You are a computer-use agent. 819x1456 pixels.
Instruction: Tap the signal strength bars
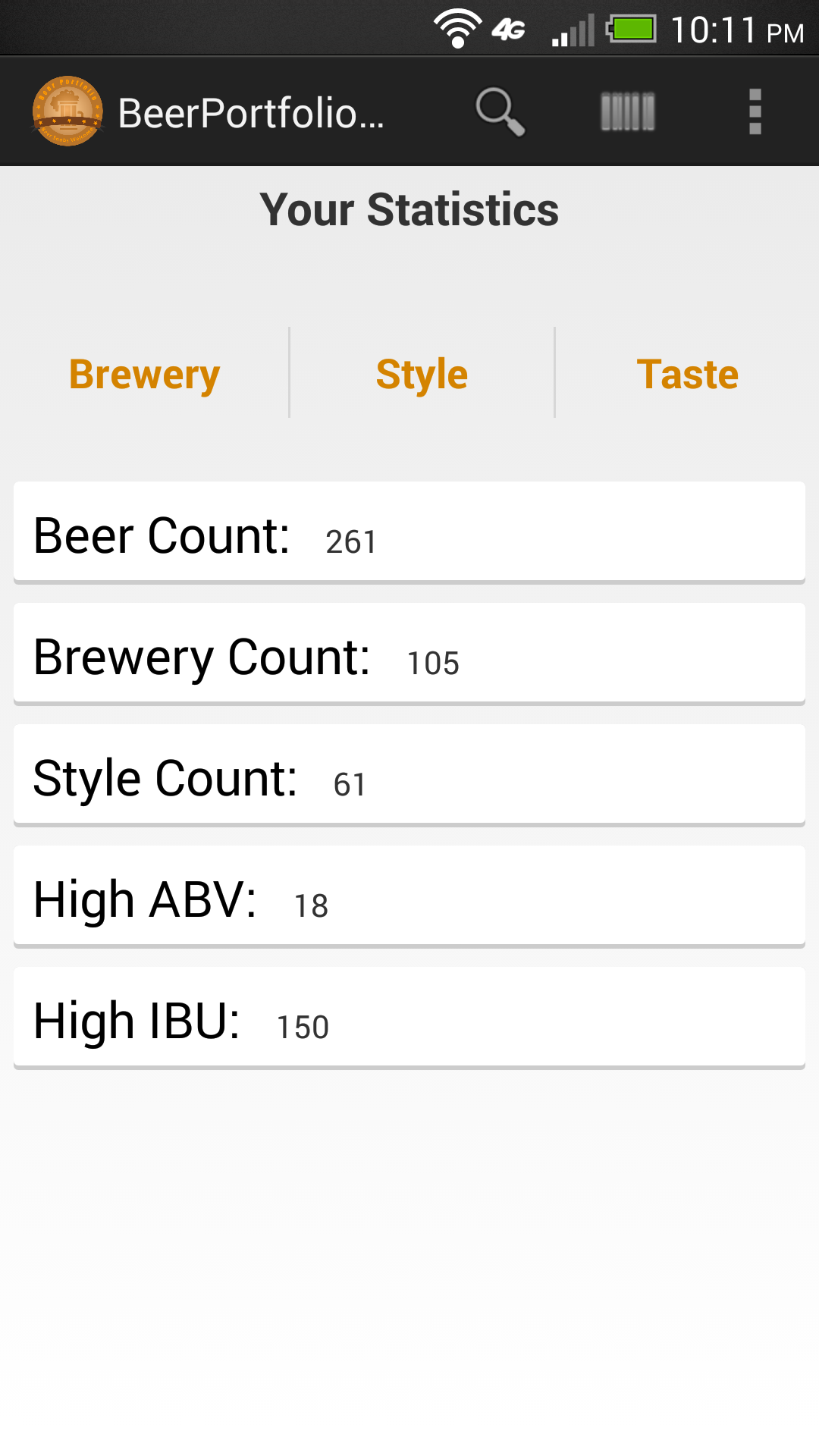(x=573, y=30)
